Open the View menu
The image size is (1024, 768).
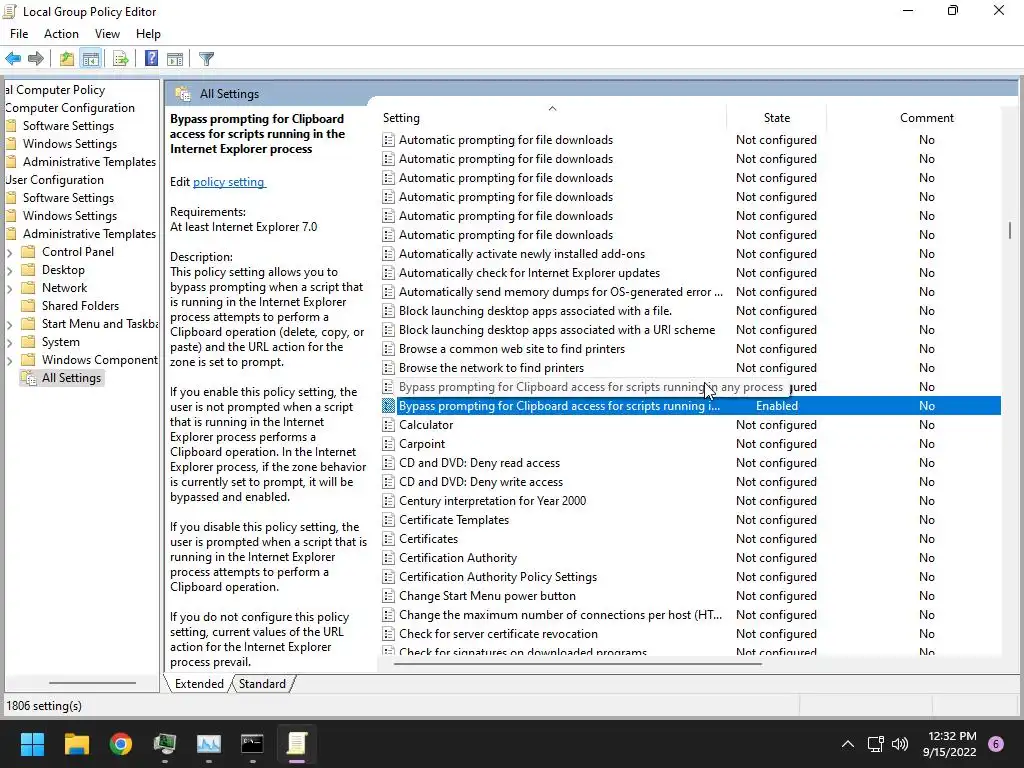pyautogui.click(x=107, y=34)
